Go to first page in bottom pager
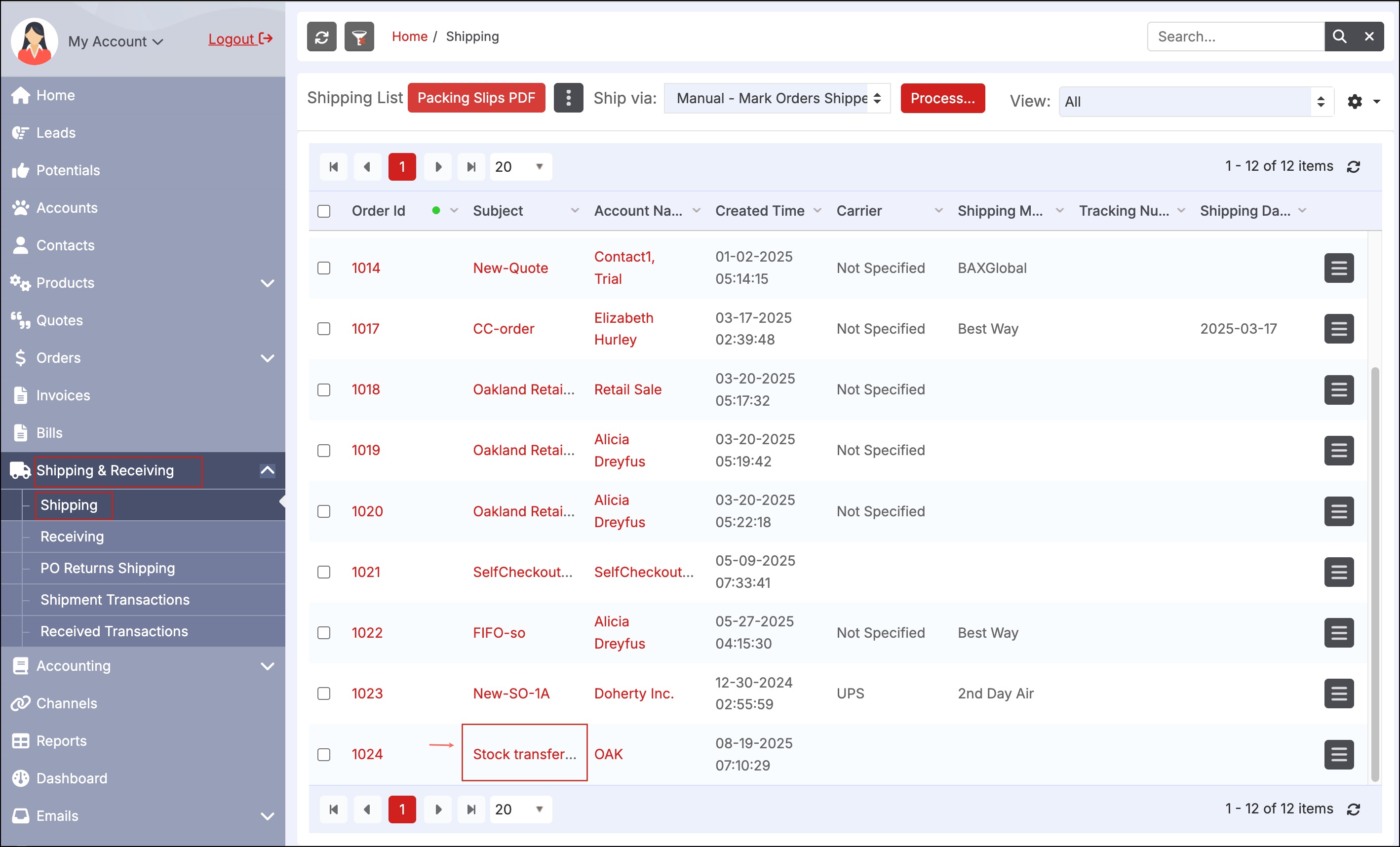This screenshot has height=847, width=1400. click(334, 809)
